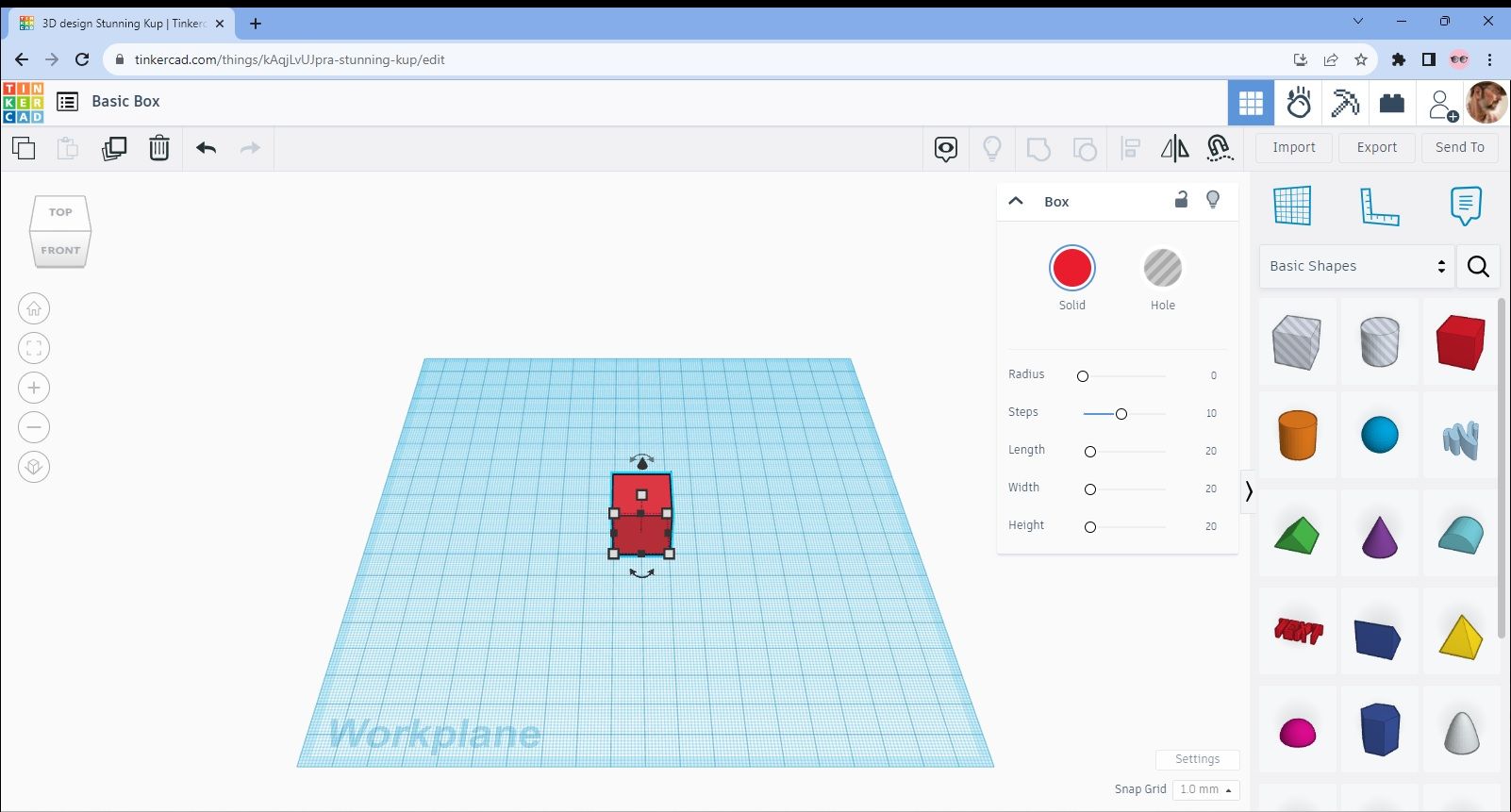
Task: Hide the selected Box via lightbulb
Action: tap(1213, 199)
